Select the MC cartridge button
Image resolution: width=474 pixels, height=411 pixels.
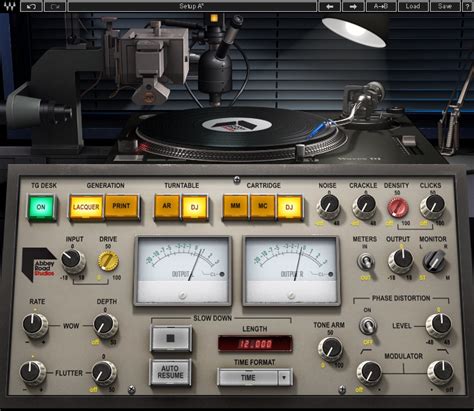(263, 206)
